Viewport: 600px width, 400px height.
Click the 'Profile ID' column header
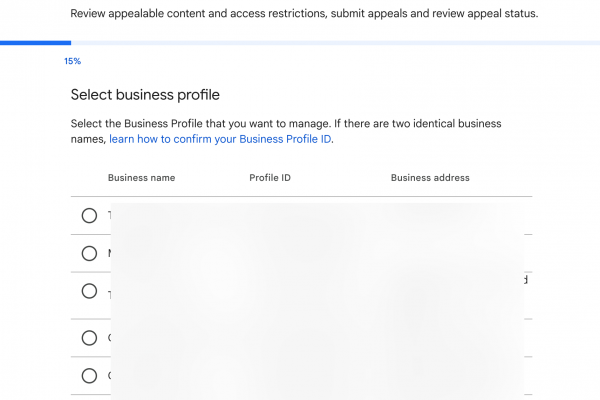[270, 178]
